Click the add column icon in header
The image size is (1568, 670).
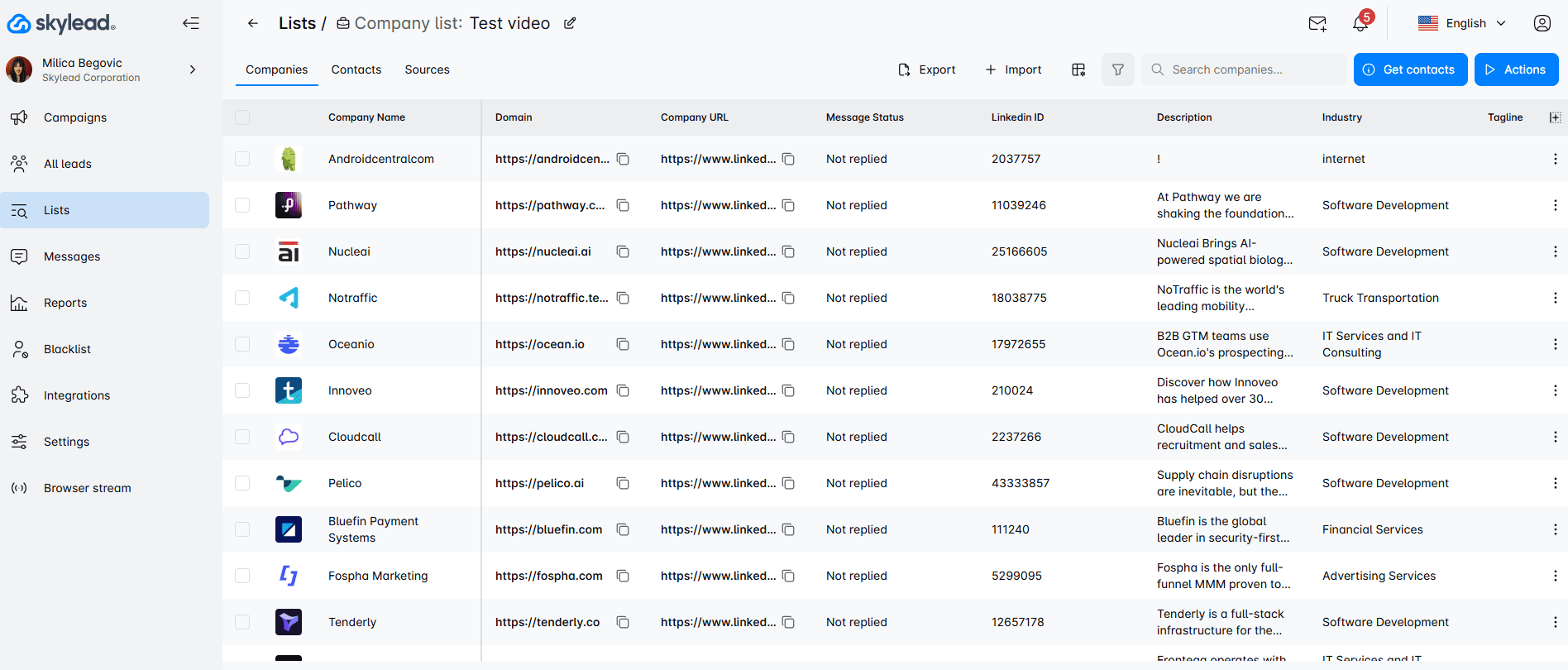[x=1555, y=117]
